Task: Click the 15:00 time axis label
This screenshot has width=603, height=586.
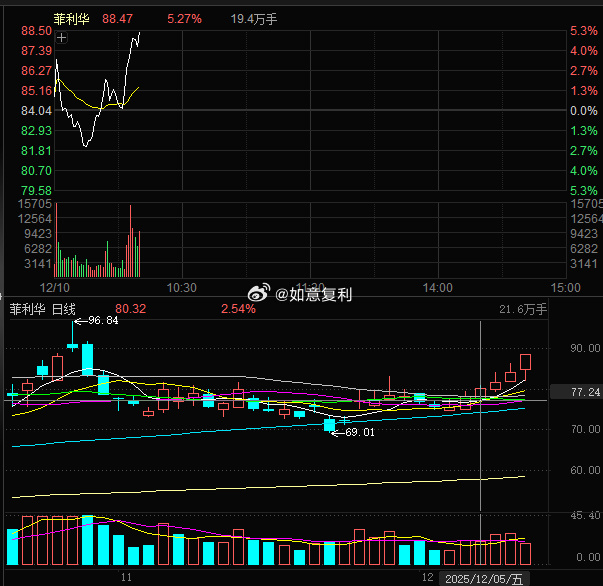Action: (x=566, y=288)
